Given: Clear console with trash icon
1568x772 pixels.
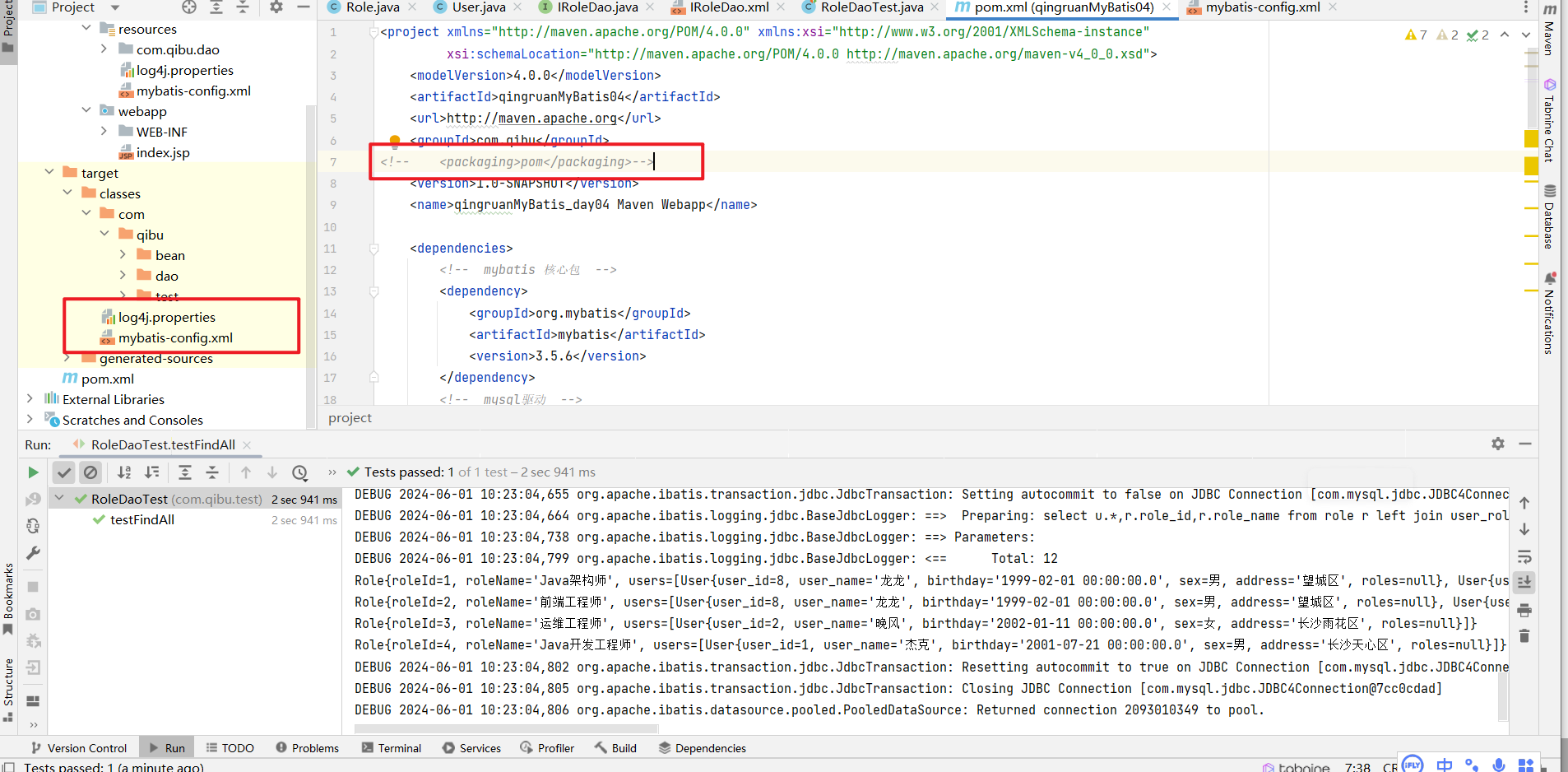Looking at the screenshot, I should point(1524,636).
